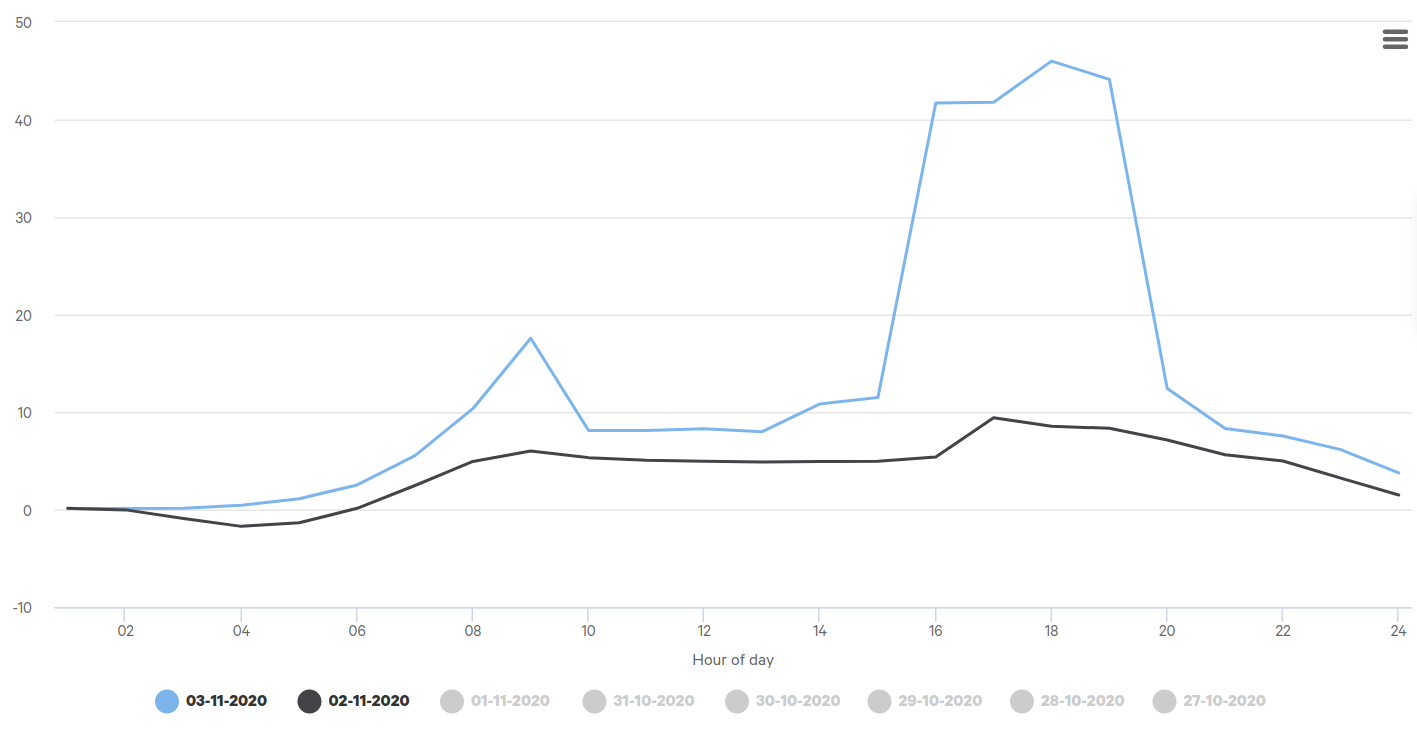Viewport: 1417px width, 729px height.
Task: Show the 27-10-2020 legend label
Action: (x=1223, y=701)
